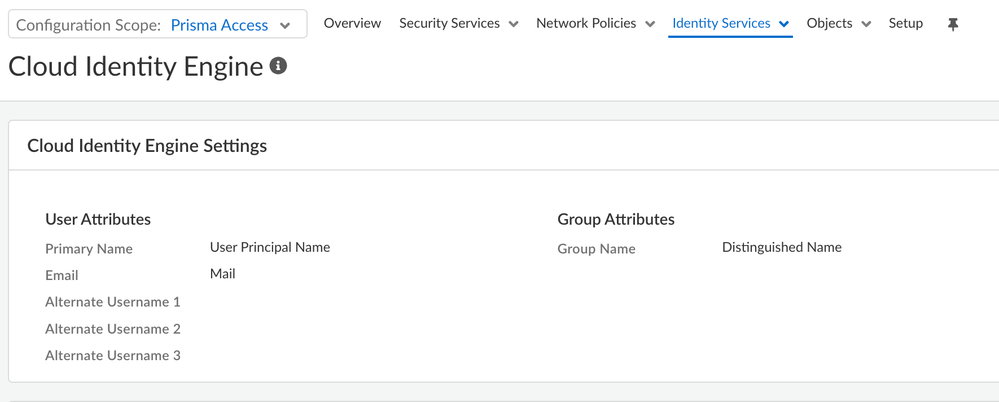Open the Configuration Scope dropdown
This screenshot has height=402, width=999.
[157, 25]
